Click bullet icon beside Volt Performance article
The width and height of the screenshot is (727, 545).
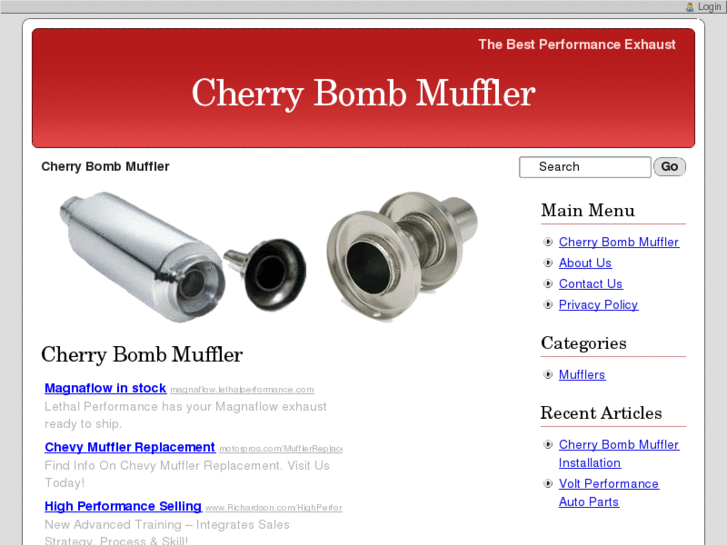coord(548,484)
